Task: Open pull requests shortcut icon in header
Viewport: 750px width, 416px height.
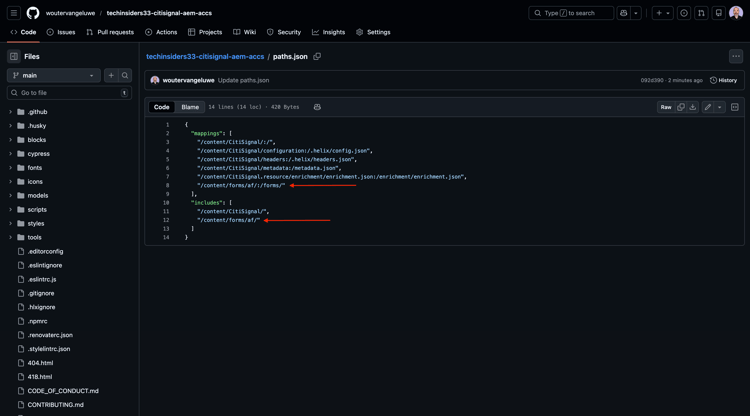Action: pyautogui.click(x=701, y=13)
